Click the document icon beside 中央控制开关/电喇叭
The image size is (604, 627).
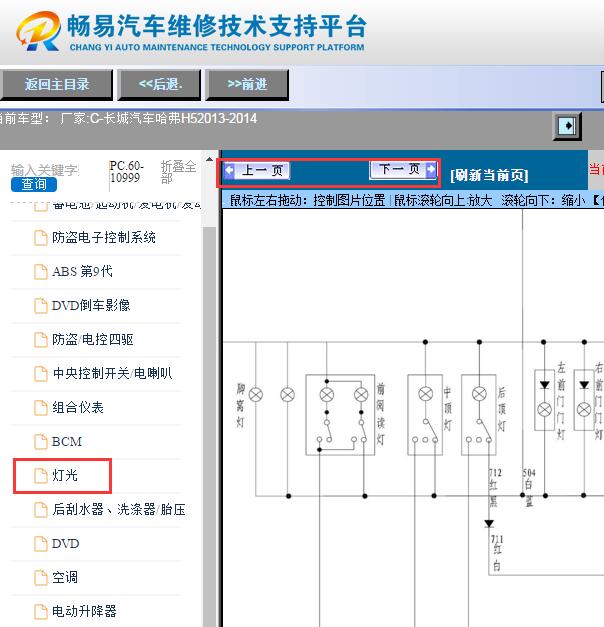(x=40, y=373)
